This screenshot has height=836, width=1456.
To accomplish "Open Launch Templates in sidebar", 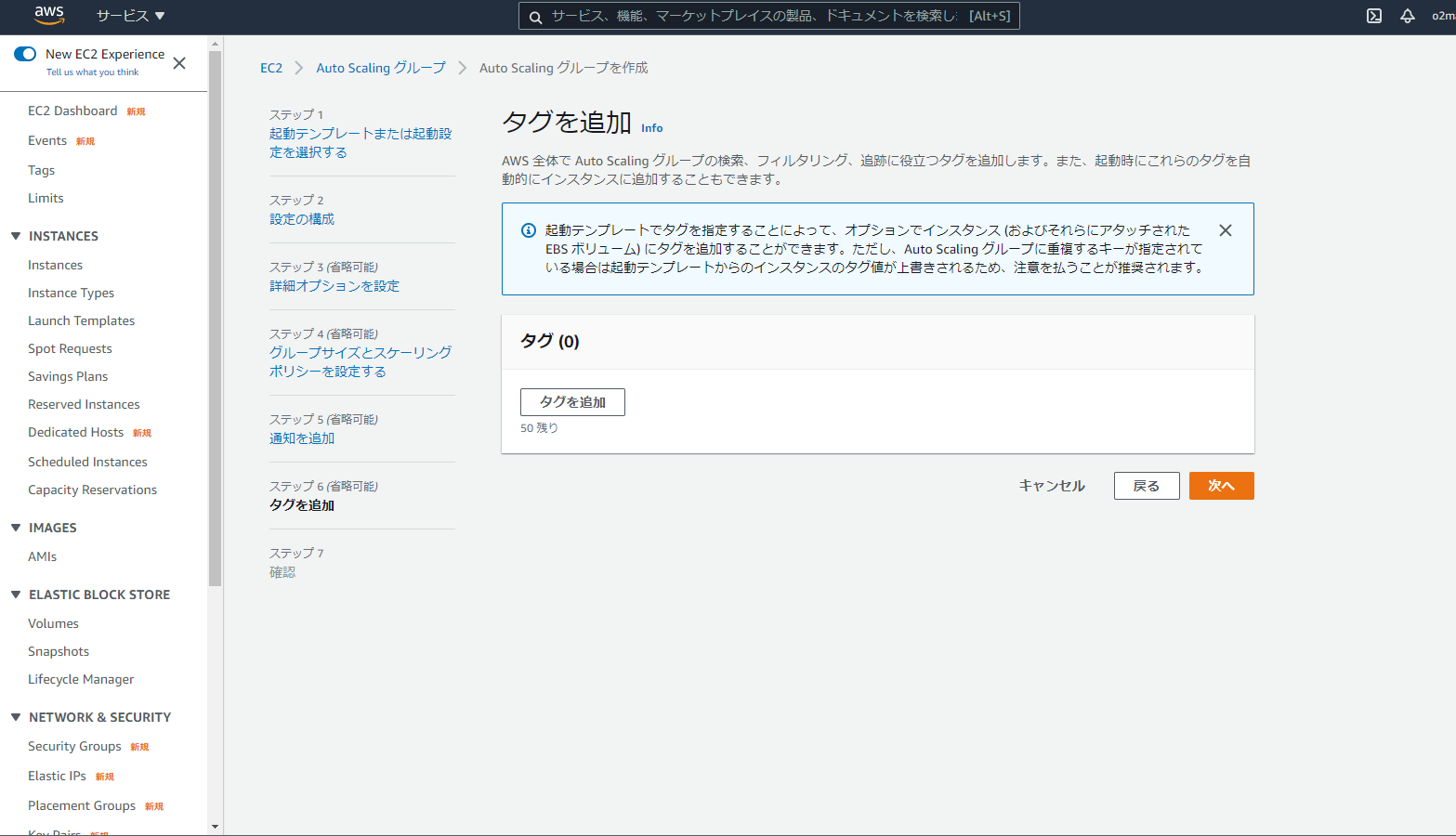I will (x=81, y=320).
